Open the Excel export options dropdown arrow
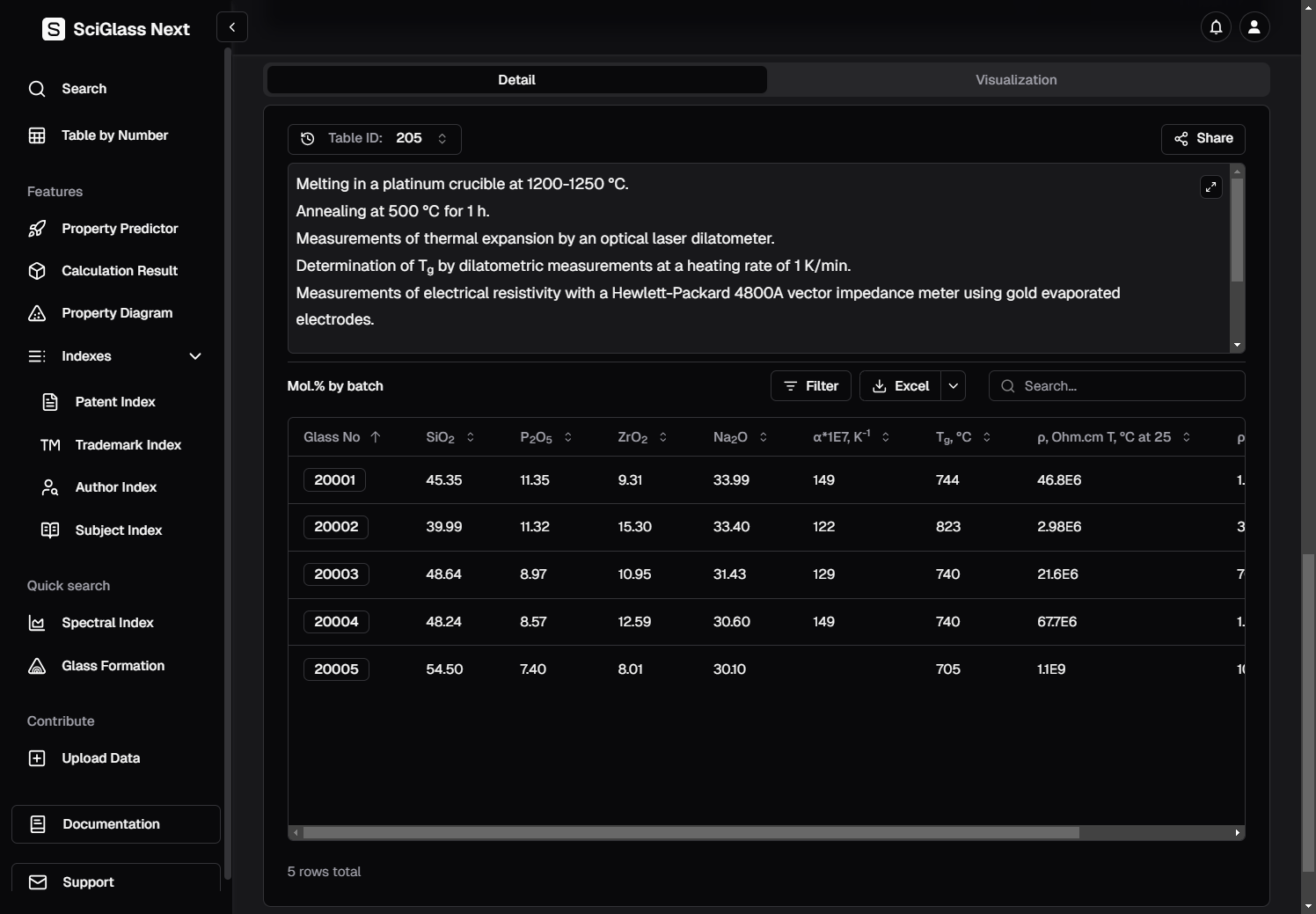 coord(953,386)
